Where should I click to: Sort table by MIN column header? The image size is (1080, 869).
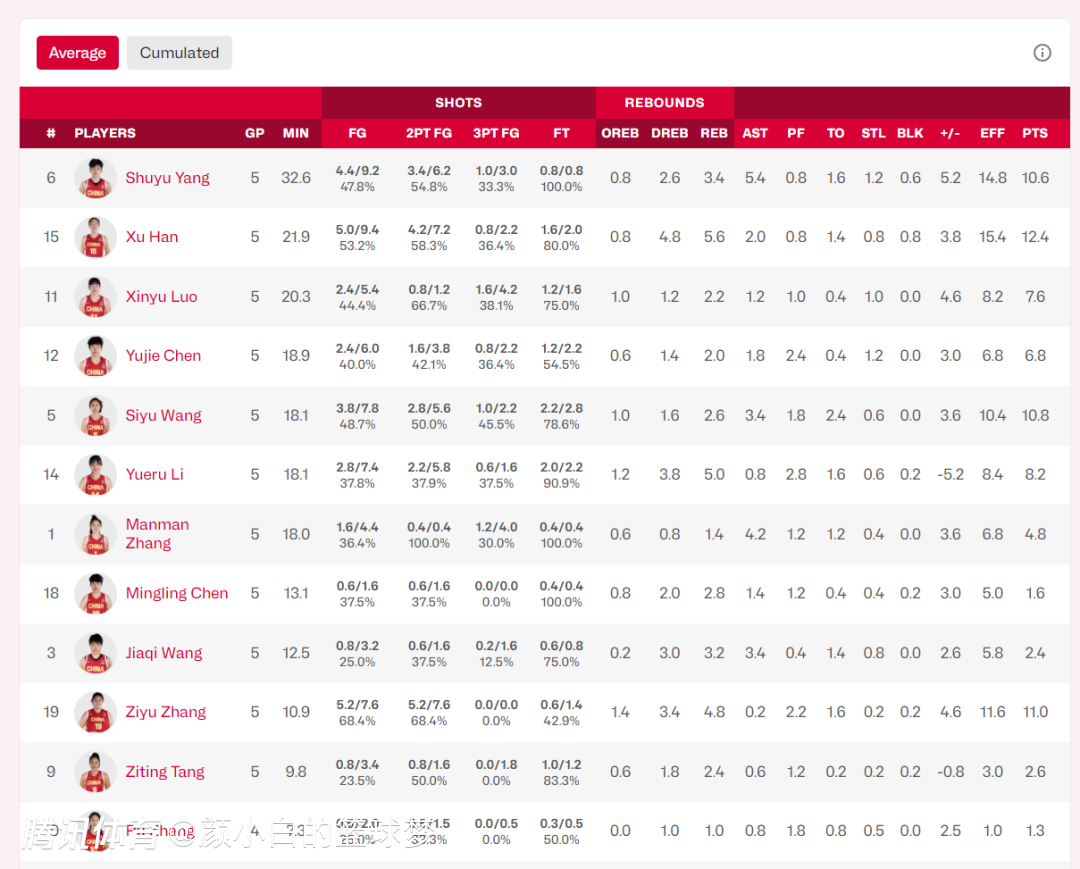[x=296, y=133]
